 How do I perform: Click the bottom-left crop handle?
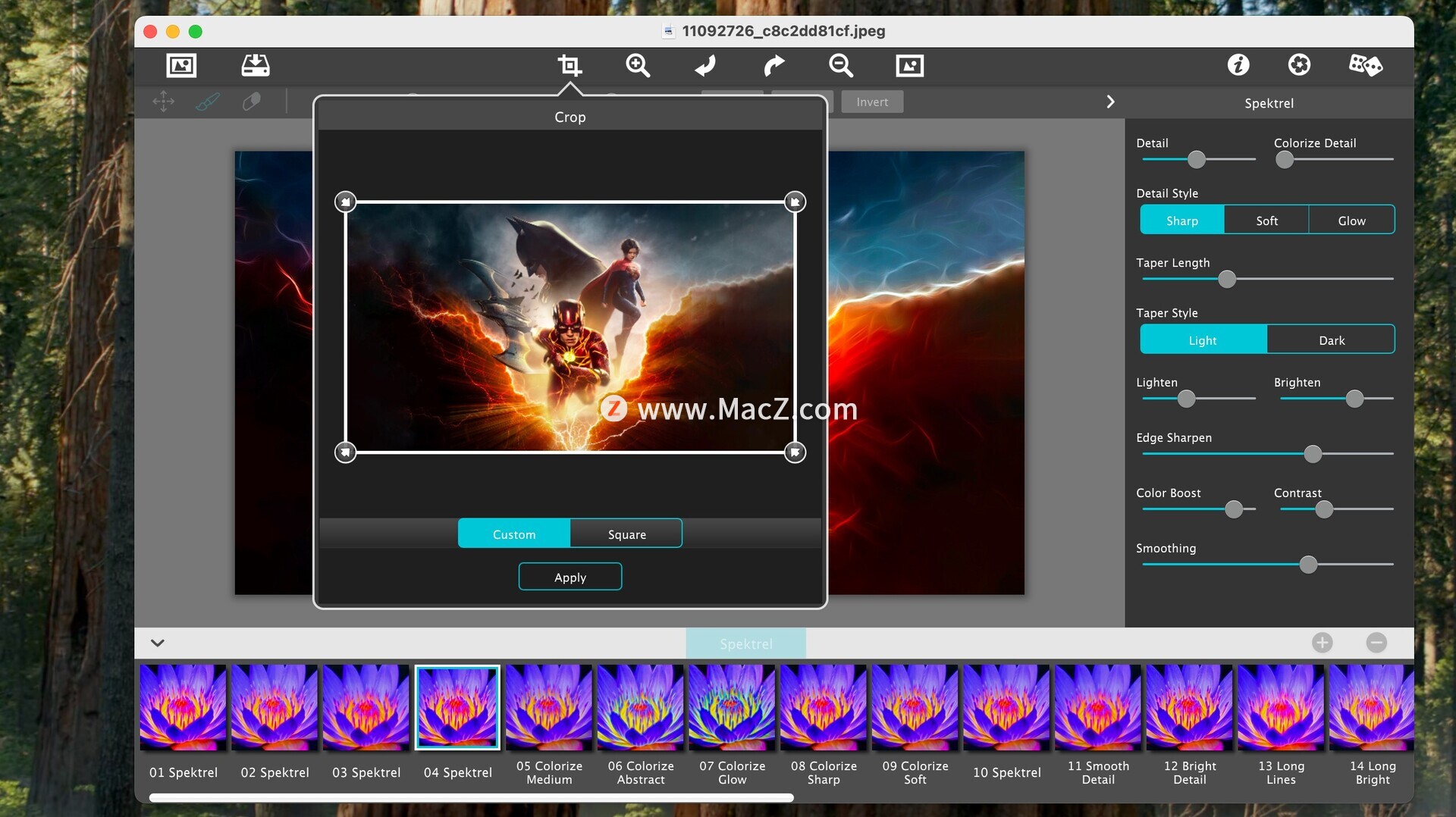coord(345,452)
